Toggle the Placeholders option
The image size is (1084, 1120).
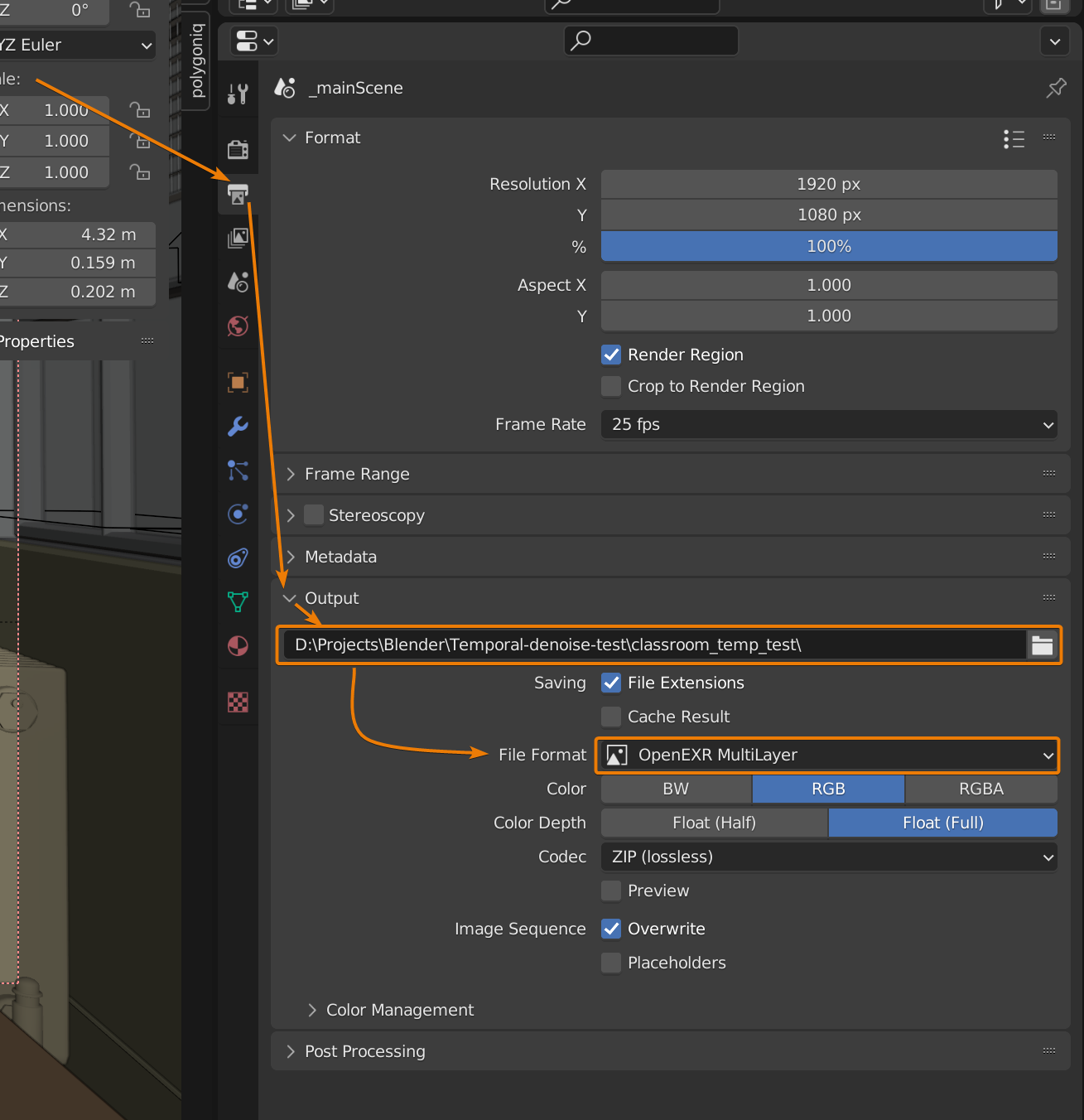(611, 962)
